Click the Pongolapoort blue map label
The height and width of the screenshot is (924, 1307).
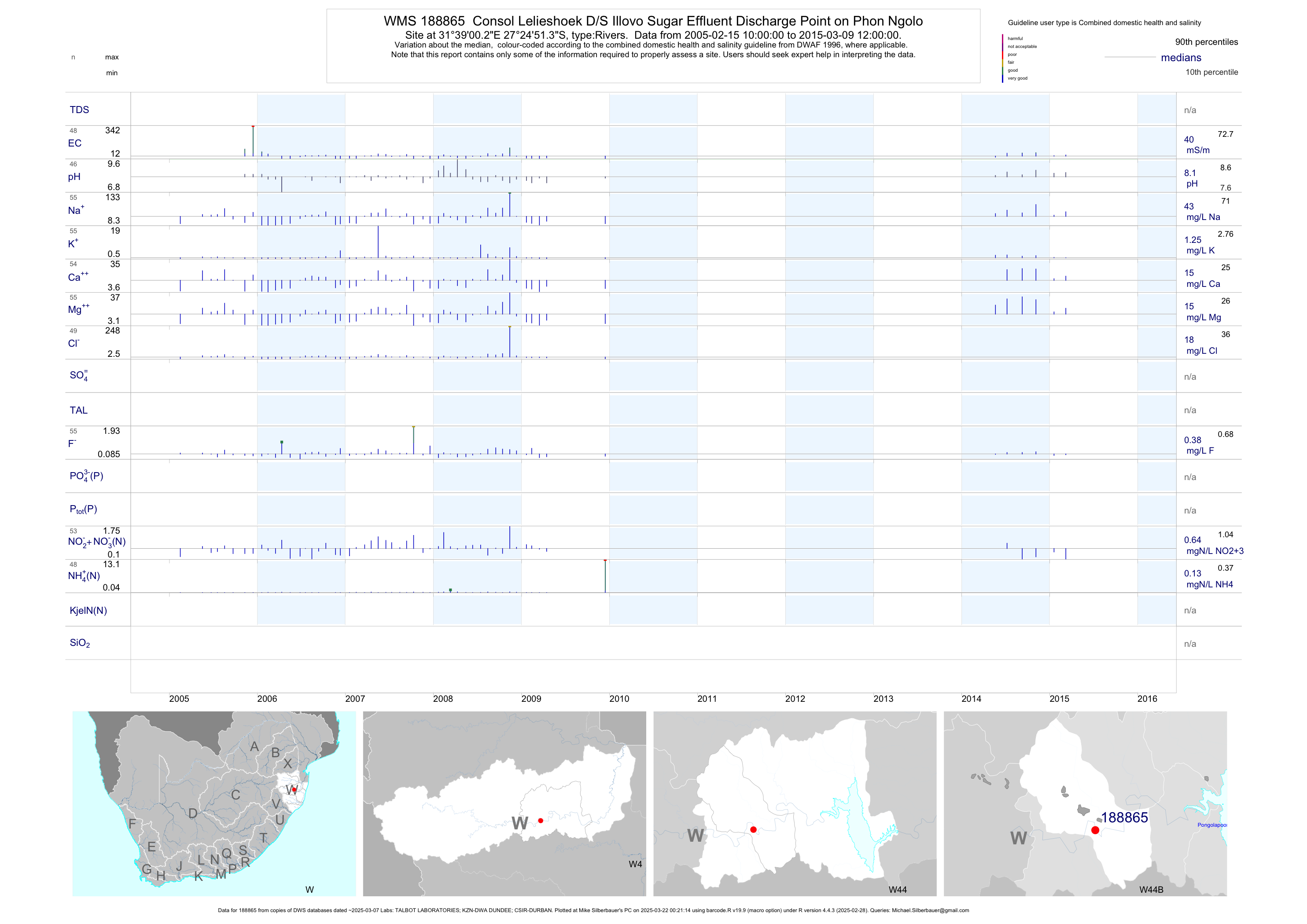pos(1211,825)
